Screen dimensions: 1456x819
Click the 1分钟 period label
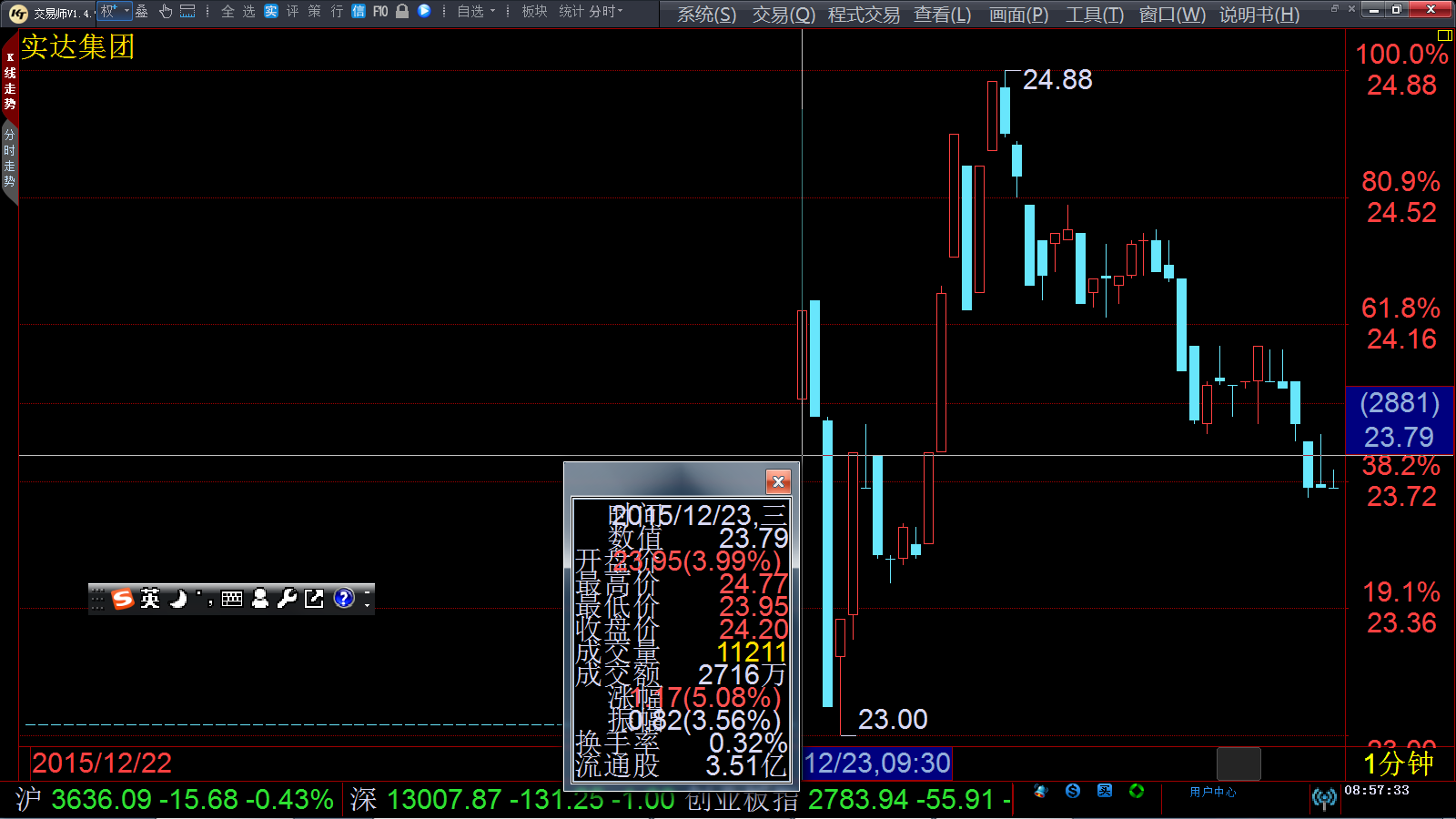pyautogui.click(x=1398, y=763)
